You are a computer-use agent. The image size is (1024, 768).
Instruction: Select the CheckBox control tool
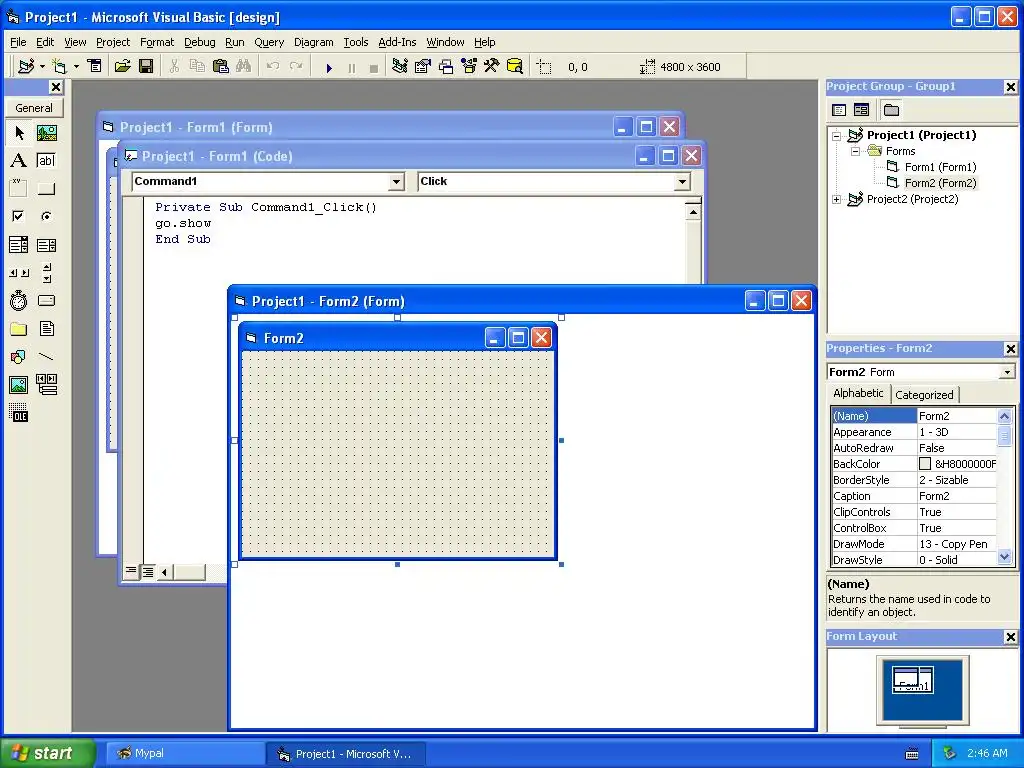pos(19,216)
